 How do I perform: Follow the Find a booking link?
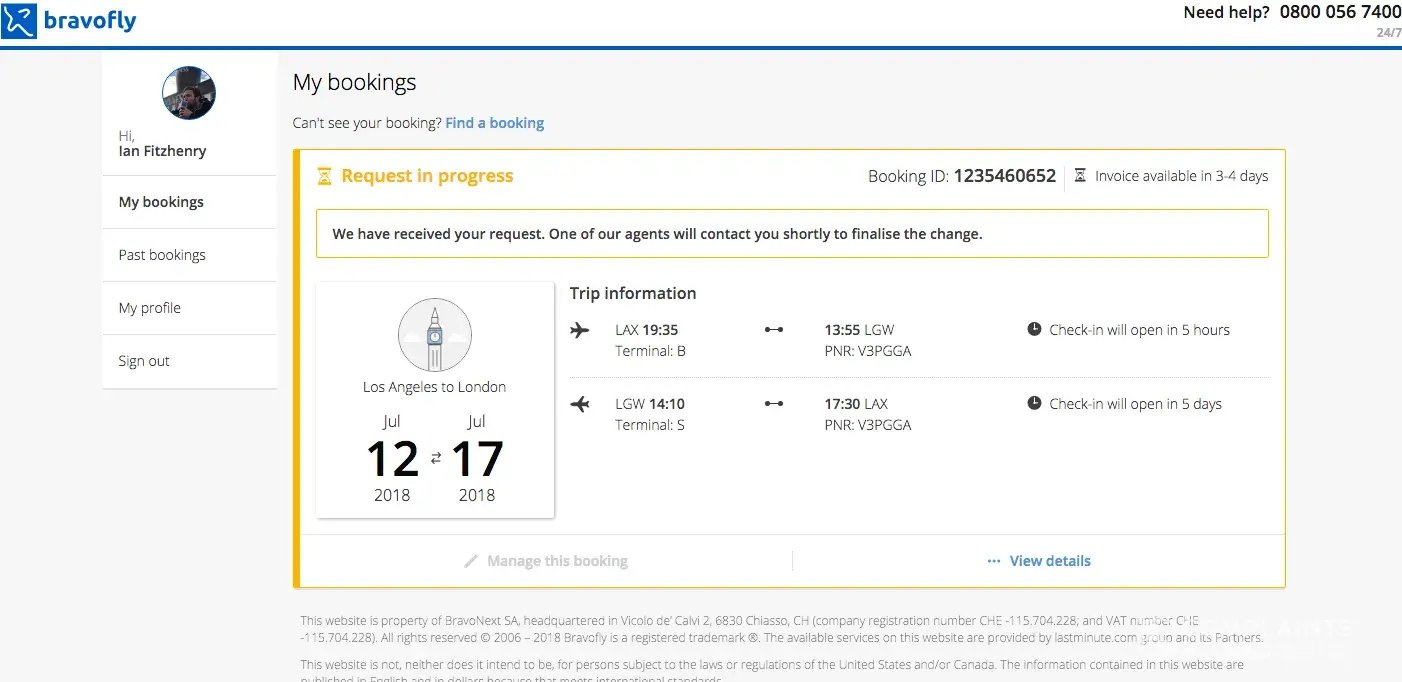[x=494, y=123]
